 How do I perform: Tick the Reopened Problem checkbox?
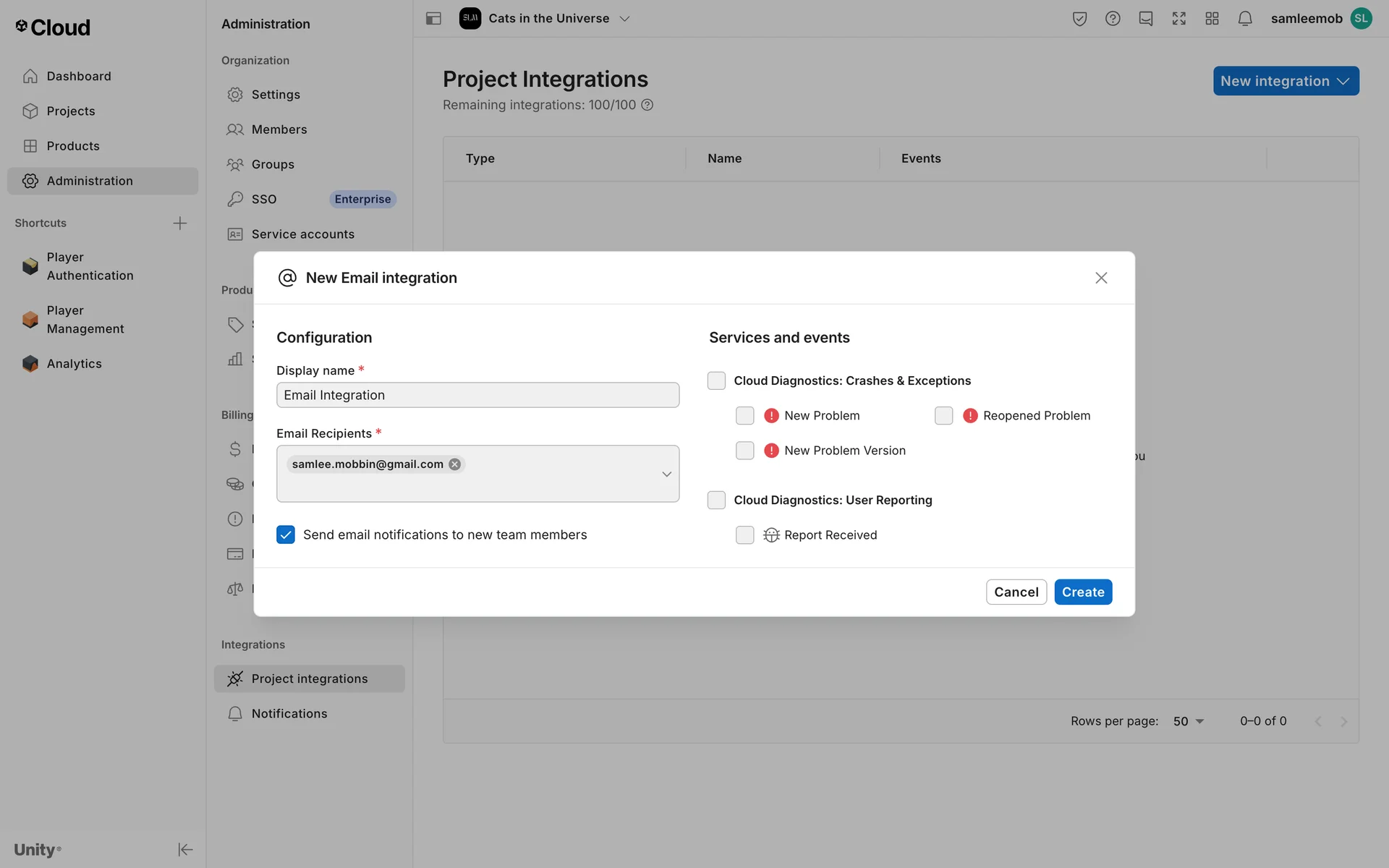(x=943, y=415)
